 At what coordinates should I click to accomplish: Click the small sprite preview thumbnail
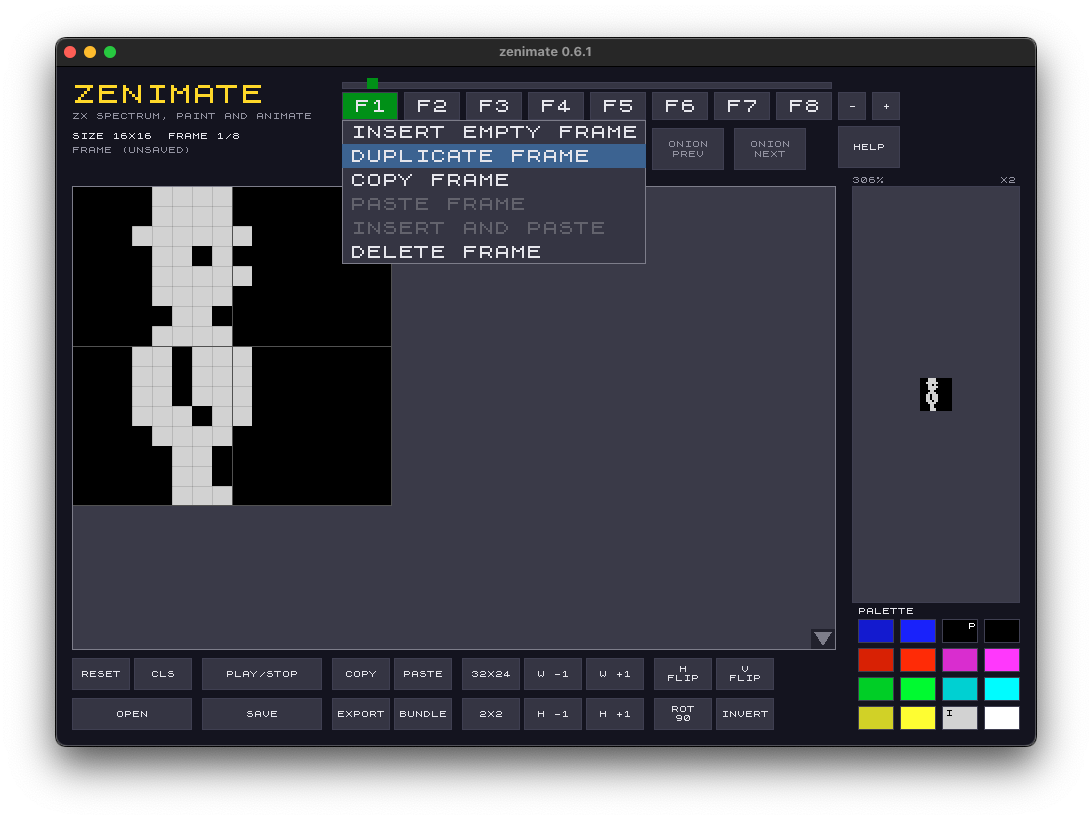(x=935, y=394)
